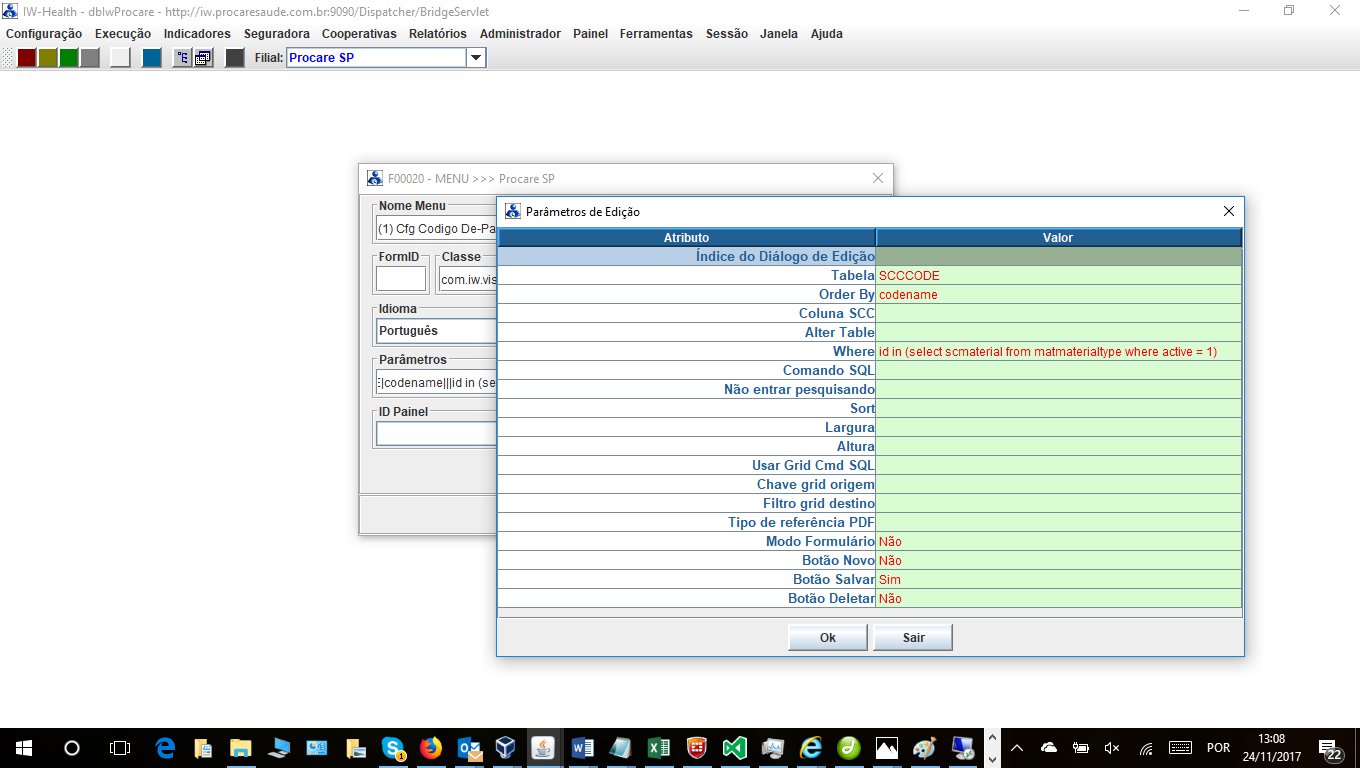Viewport: 1360px width, 768px height.
Task: Open the Ferramentas menu
Action: [x=656, y=33]
